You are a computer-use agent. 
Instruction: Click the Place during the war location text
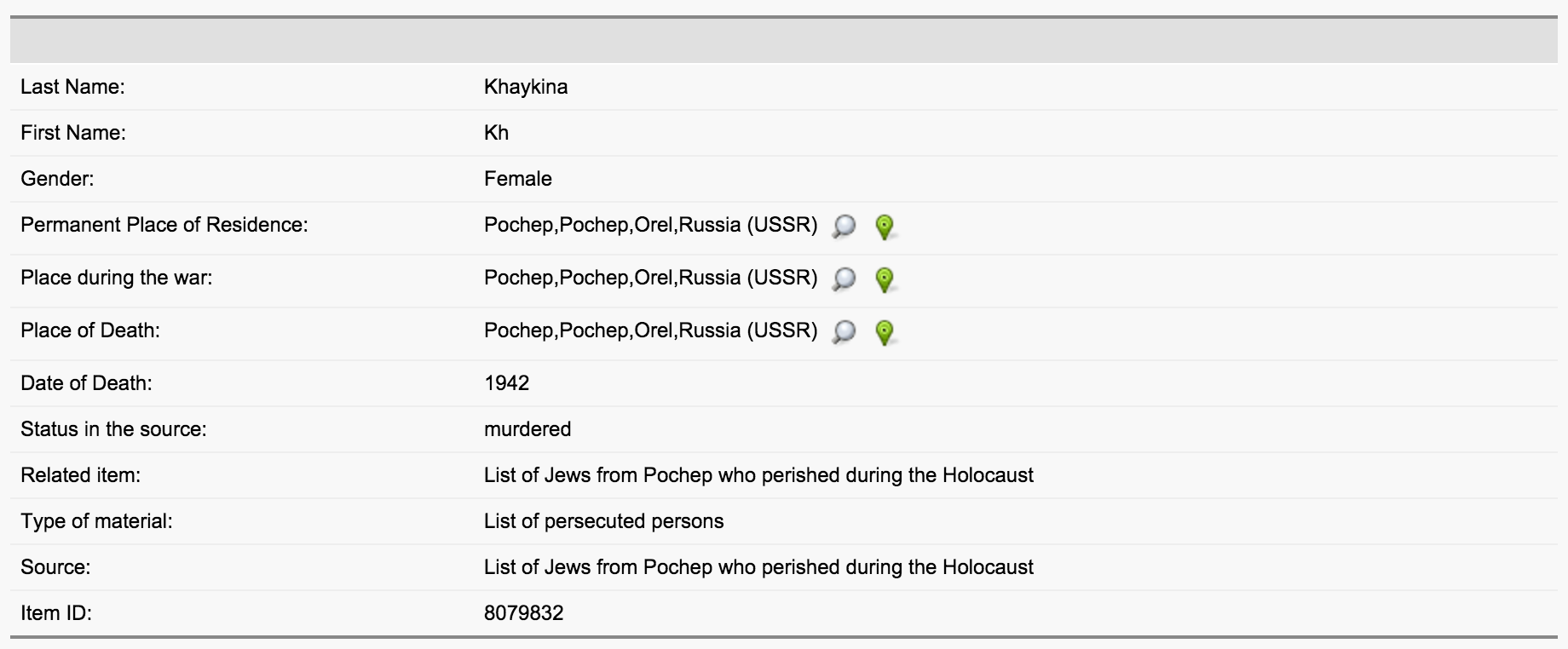tap(650, 278)
